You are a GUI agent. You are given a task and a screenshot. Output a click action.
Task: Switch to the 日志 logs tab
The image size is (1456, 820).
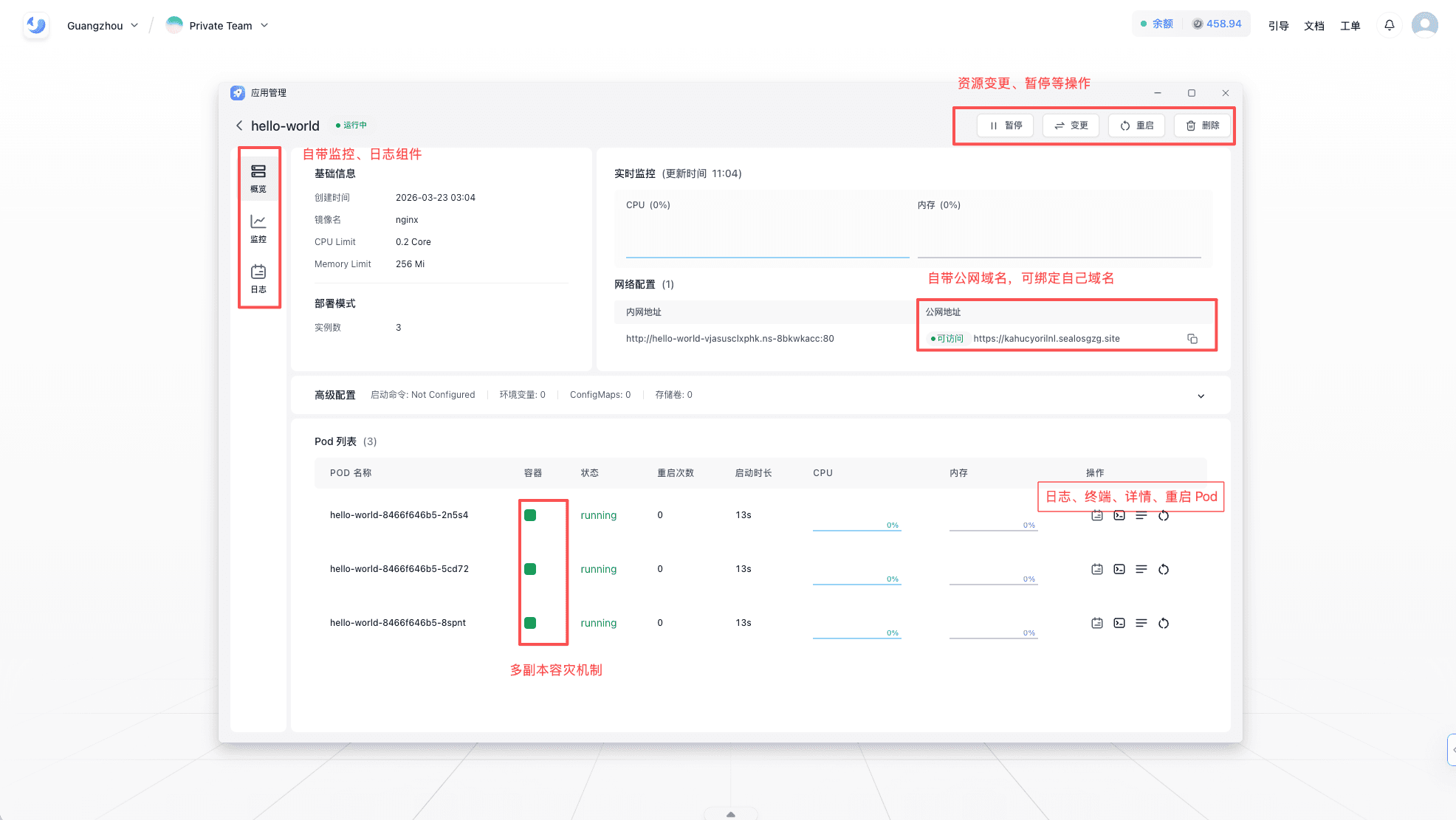258,278
